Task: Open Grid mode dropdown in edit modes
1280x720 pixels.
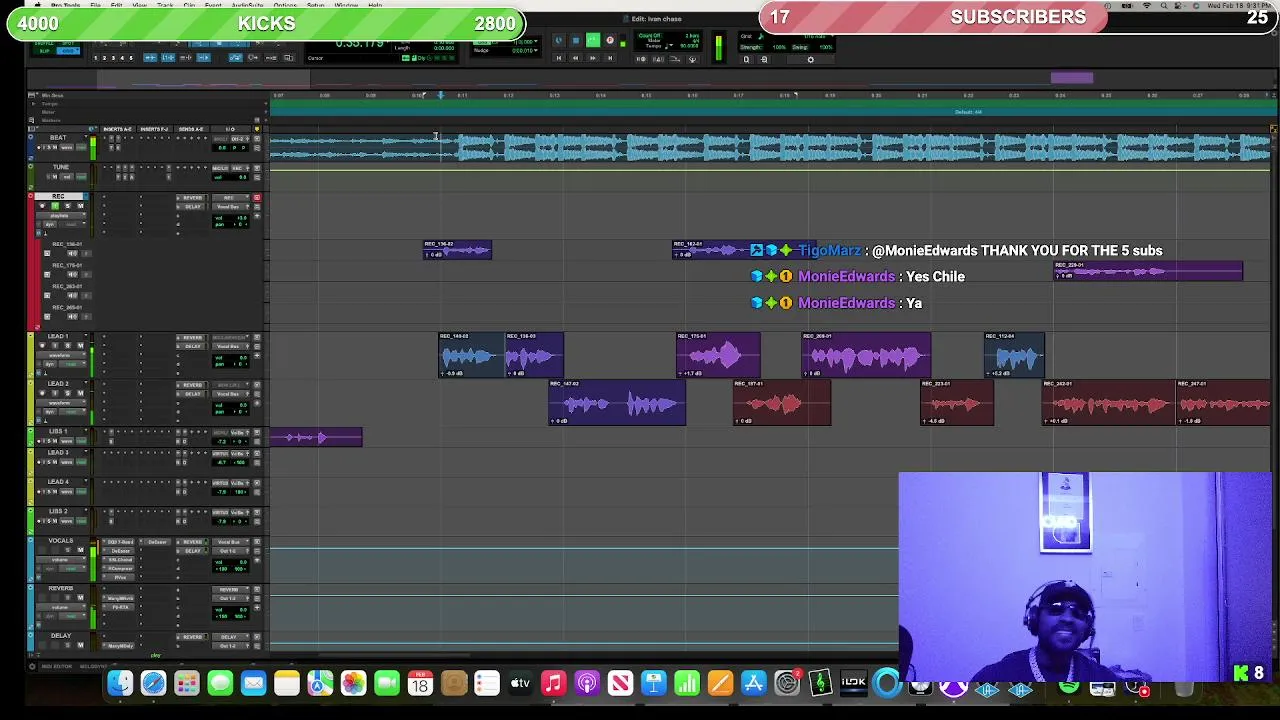Action: click(68, 51)
